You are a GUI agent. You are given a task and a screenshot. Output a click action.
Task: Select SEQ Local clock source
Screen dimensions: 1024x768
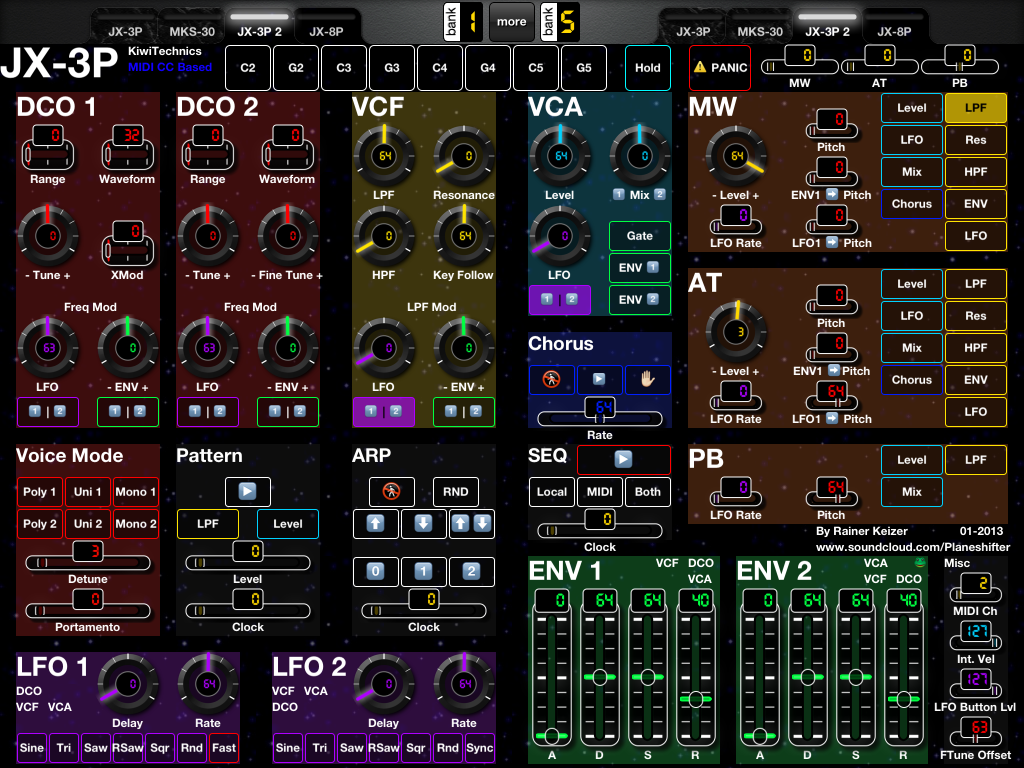click(x=551, y=492)
